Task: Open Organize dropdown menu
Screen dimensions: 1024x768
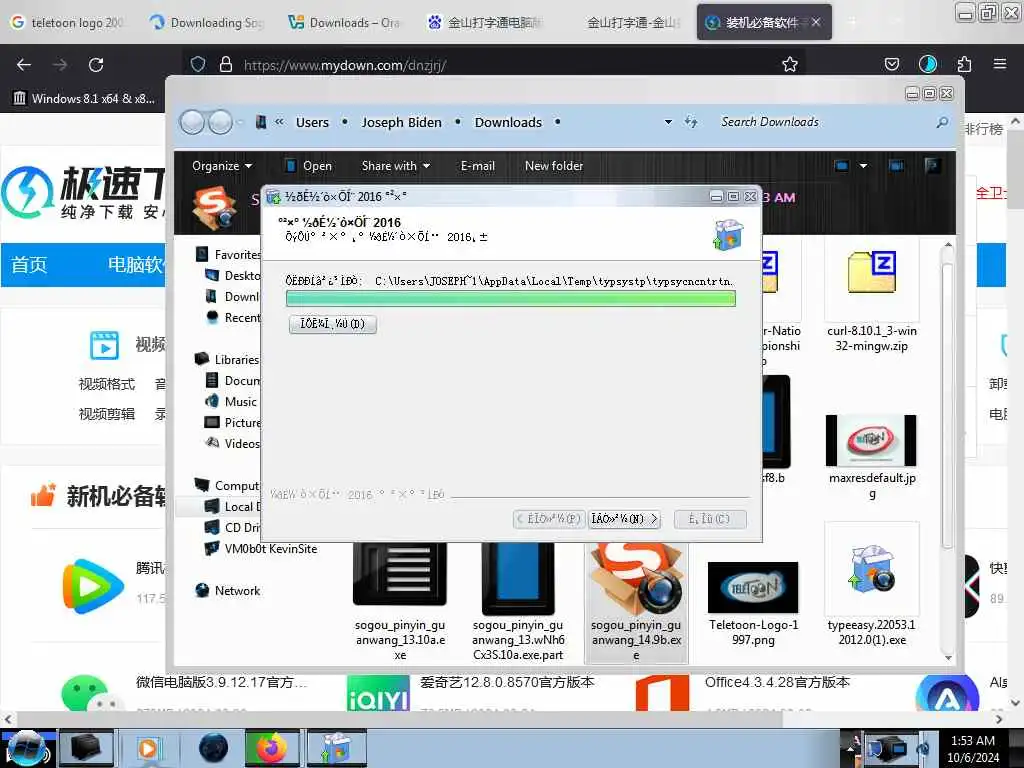Action: [x=221, y=166]
